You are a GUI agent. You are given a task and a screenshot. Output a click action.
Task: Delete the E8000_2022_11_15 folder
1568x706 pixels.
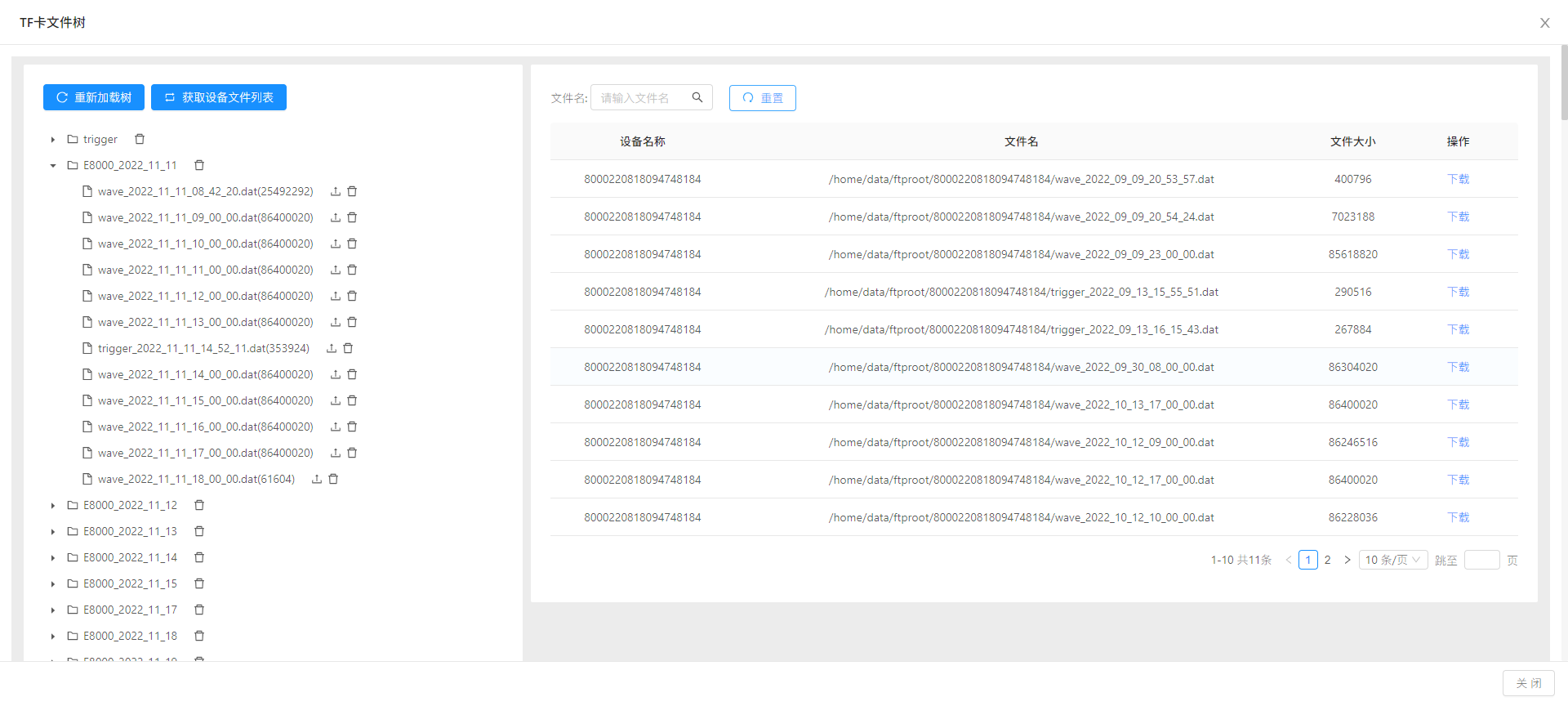199,583
